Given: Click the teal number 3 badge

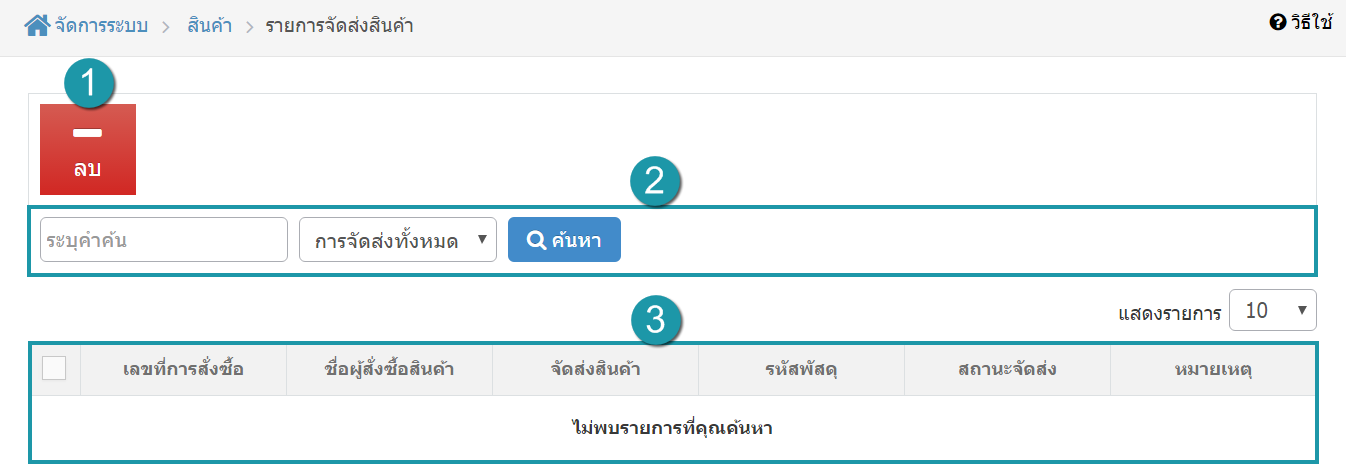Looking at the screenshot, I should 655,321.
